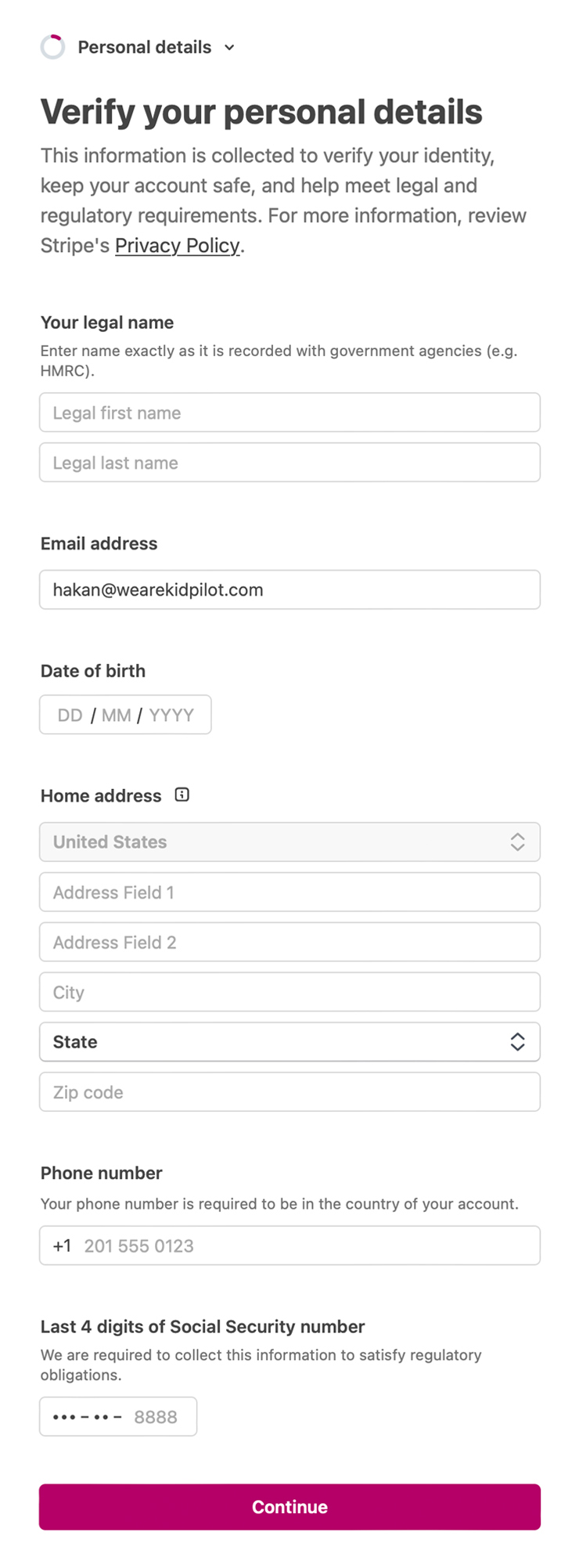Image resolution: width=579 pixels, height=1568 pixels.
Task: Click the chevron beside Personal details
Action: click(228, 48)
